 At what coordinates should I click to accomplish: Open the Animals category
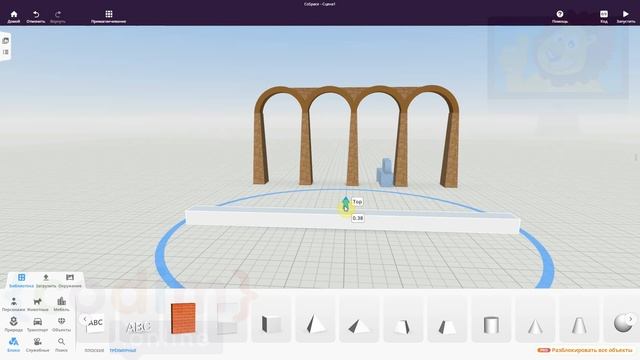point(38,304)
